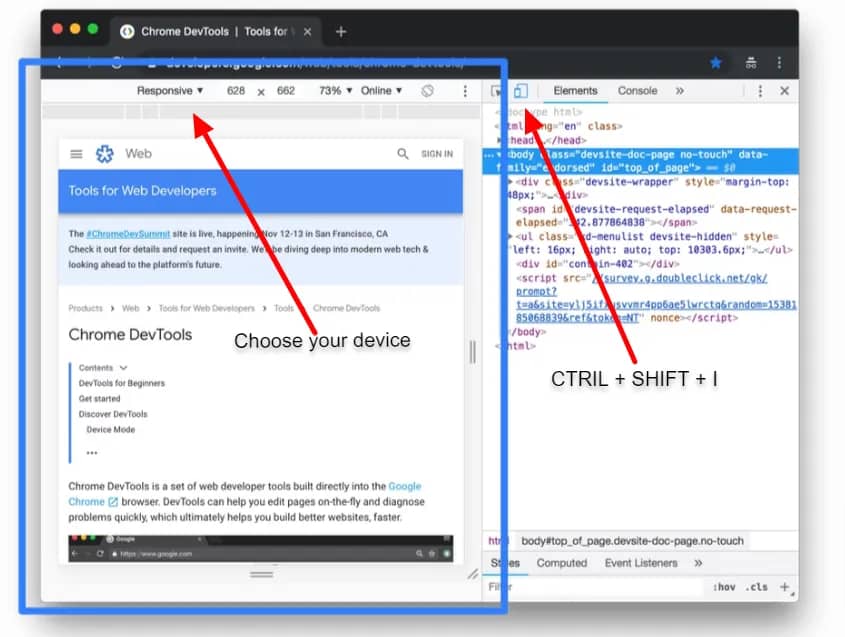Click the styles Filter input
This screenshot has height=637, width=845.
tap(593, 587)
